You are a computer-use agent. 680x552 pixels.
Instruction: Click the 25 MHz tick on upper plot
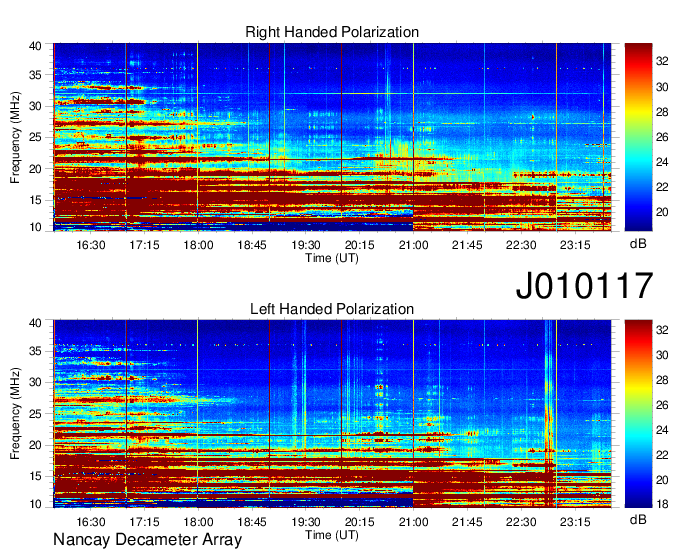tap(35, 137)
